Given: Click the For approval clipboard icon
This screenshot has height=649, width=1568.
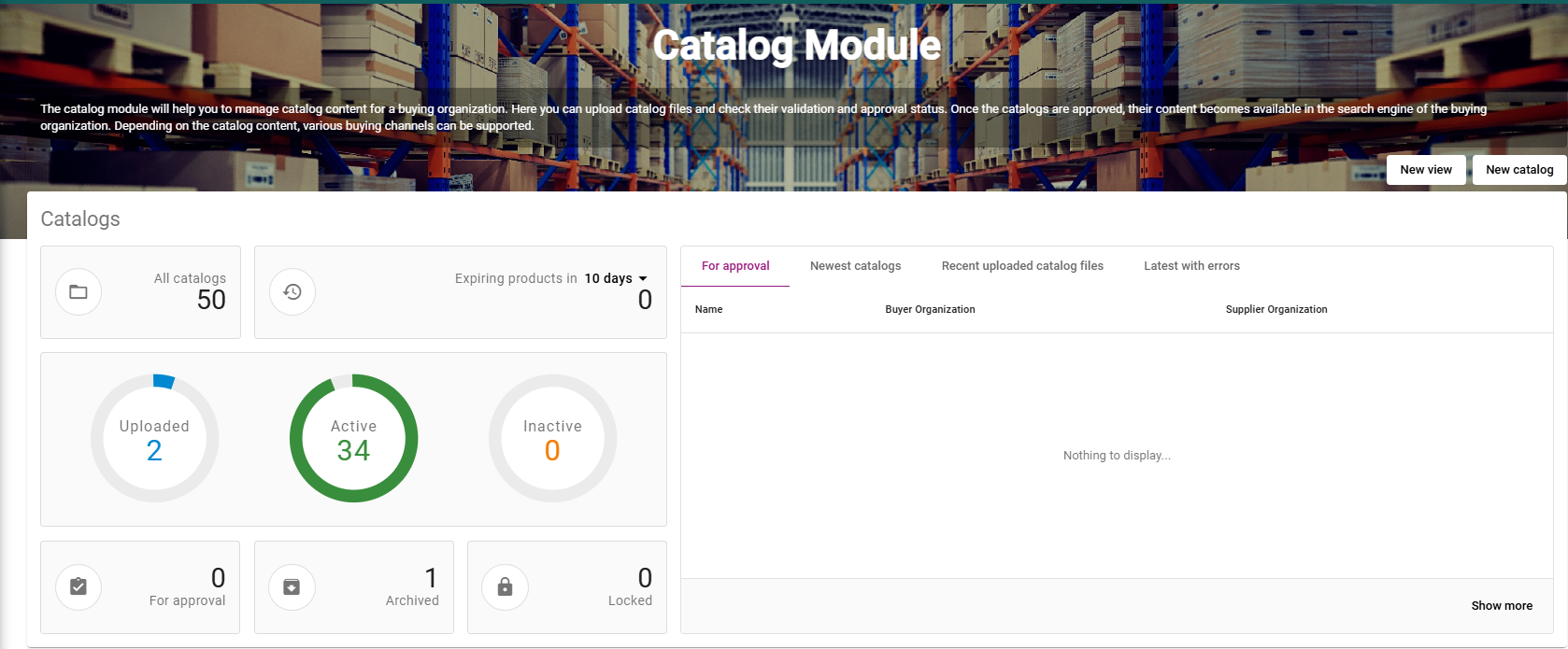Looking at the screenshot, I should (78, 587).
